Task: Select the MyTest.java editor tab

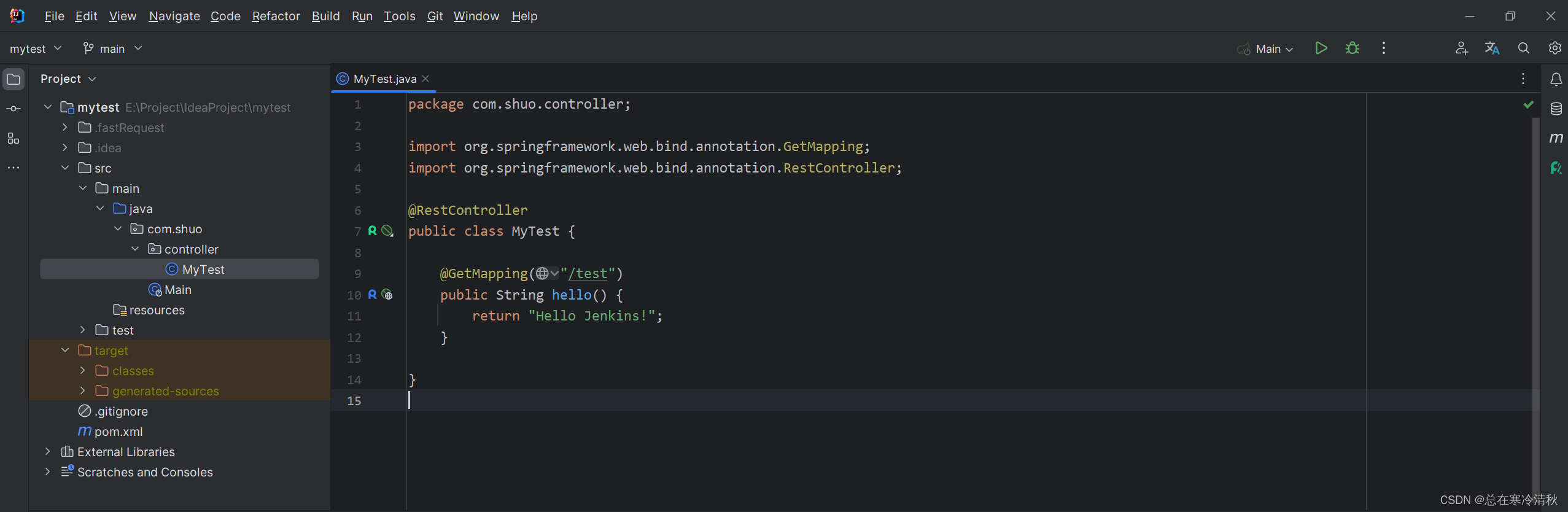Action: [x=384, y=79]
